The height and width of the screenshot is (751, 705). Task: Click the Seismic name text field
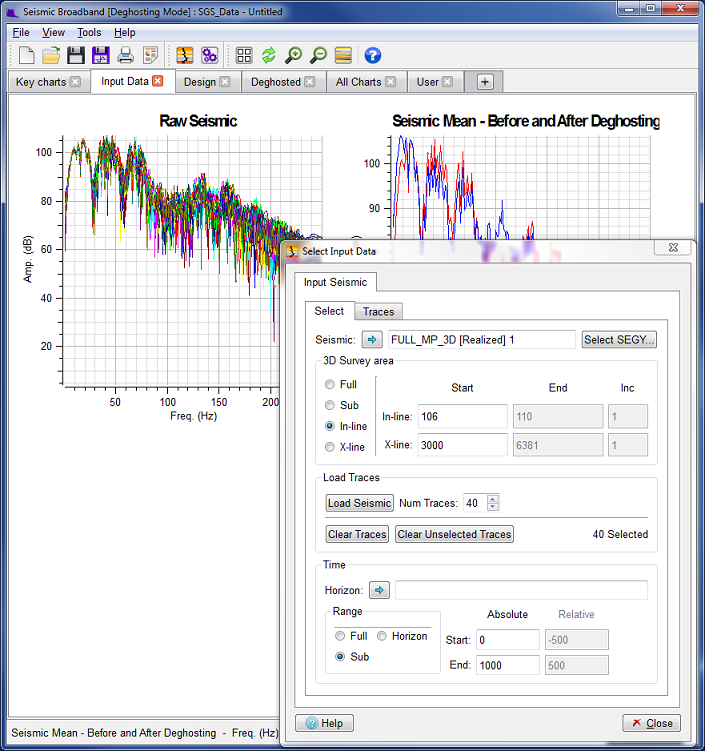coord(481,340)
